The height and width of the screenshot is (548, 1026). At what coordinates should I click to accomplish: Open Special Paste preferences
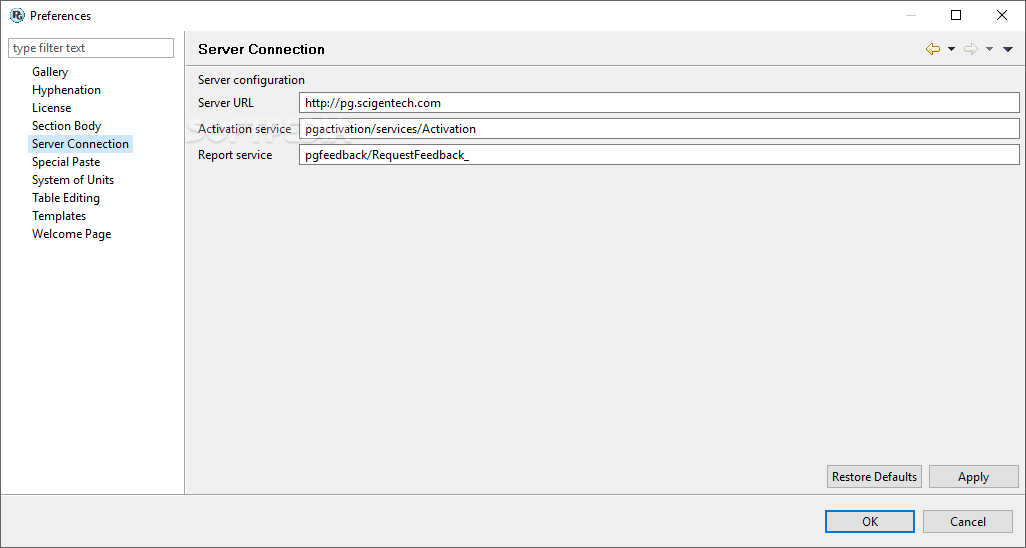pyautogui.click(x=66, y=162)
